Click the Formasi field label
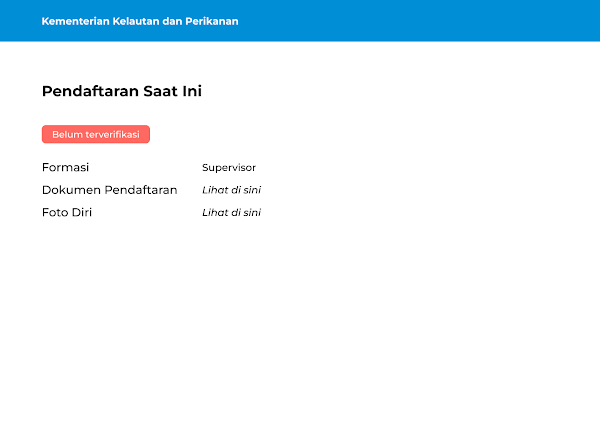600x427 pixels. 66,167
